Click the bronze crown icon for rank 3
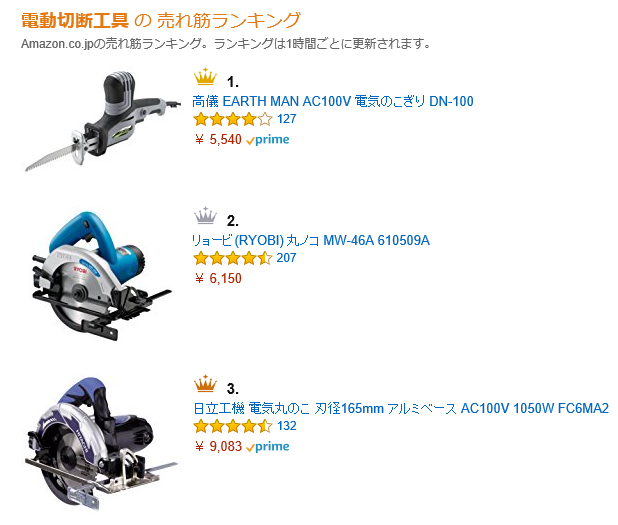618x525 pixels. point(205,384)
